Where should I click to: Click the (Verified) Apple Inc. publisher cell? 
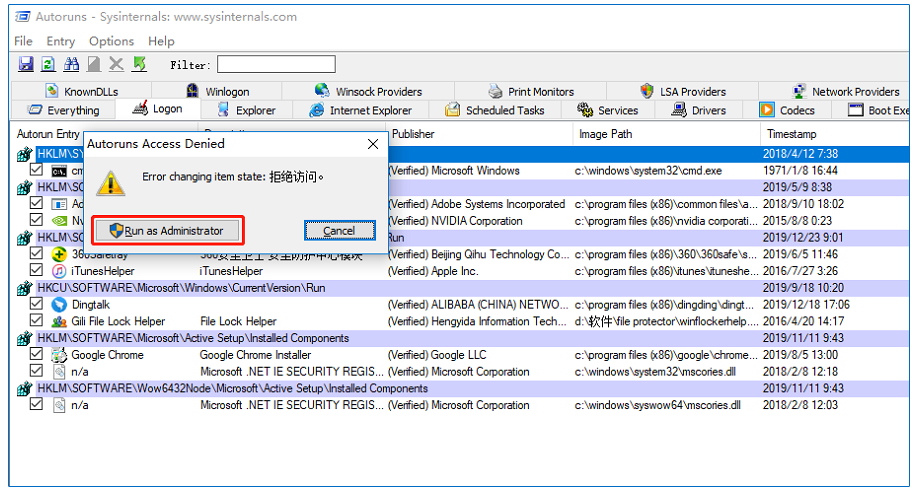point(433,271)
